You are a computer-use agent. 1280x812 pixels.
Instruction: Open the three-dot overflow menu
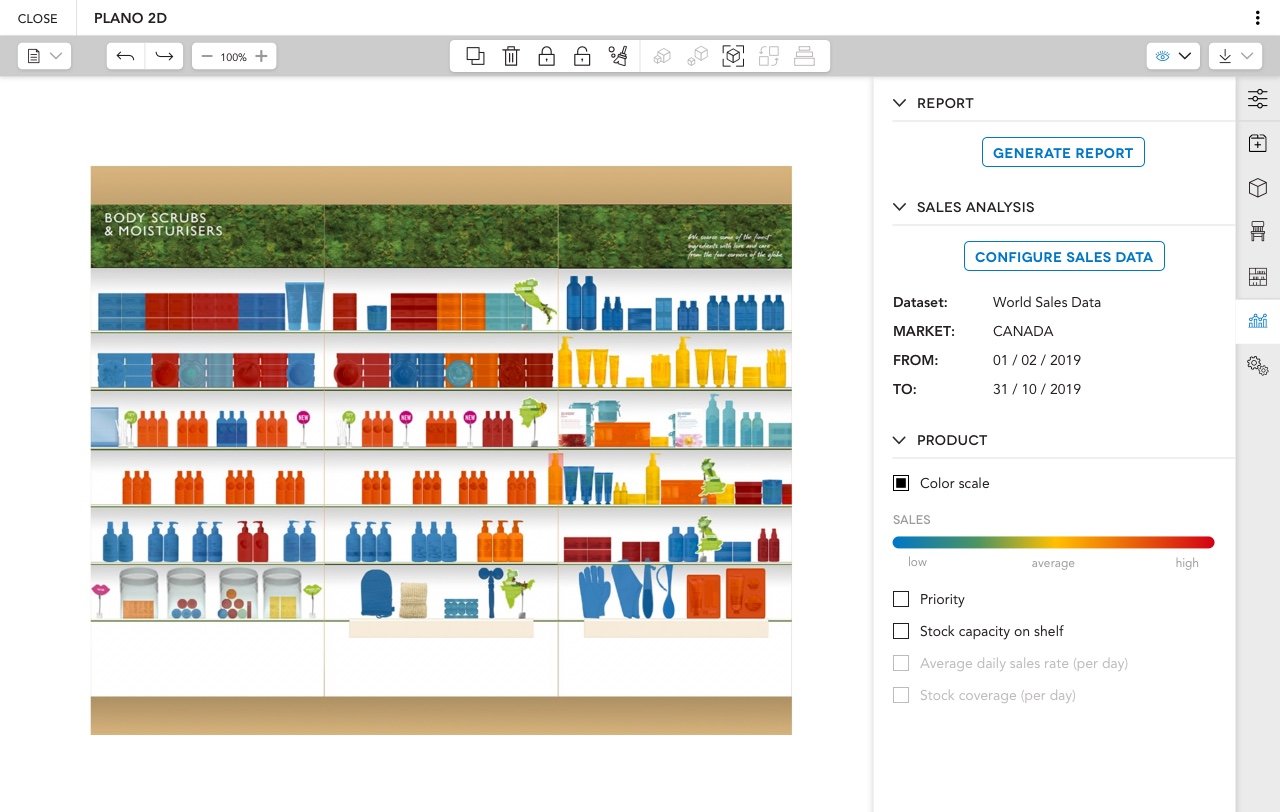tap(1257, 17)
